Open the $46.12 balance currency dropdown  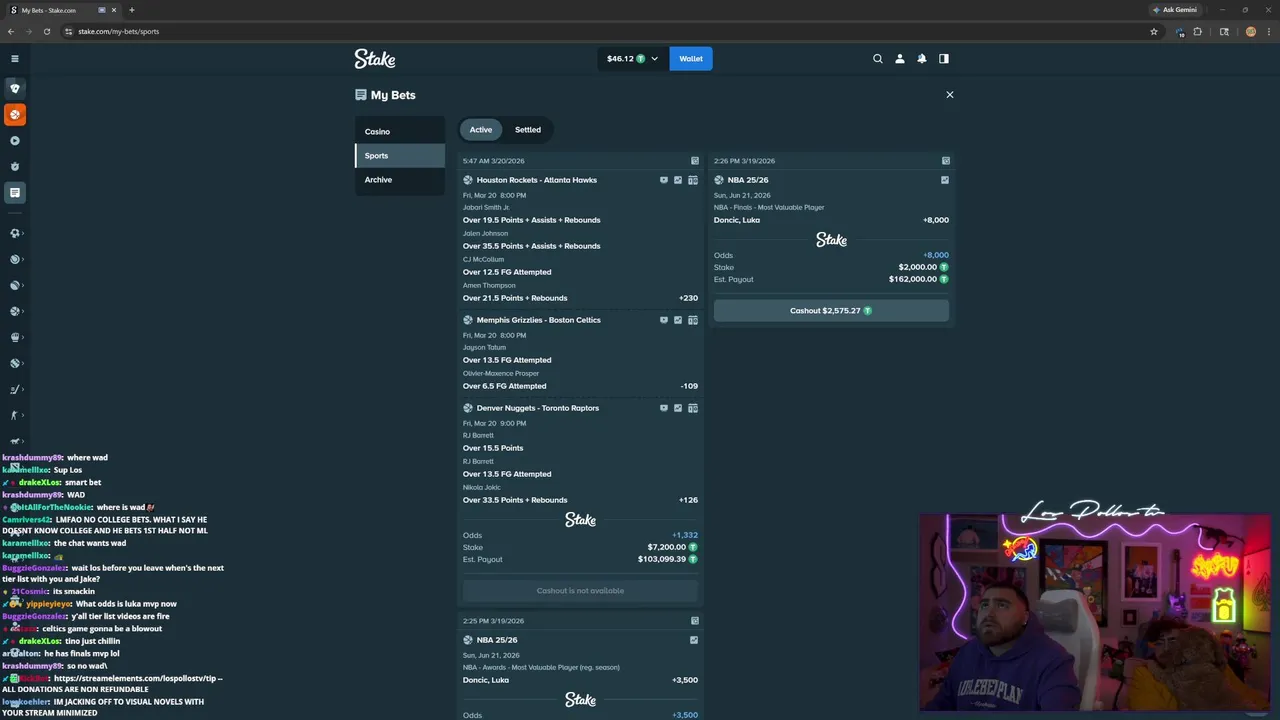[632, 59]
